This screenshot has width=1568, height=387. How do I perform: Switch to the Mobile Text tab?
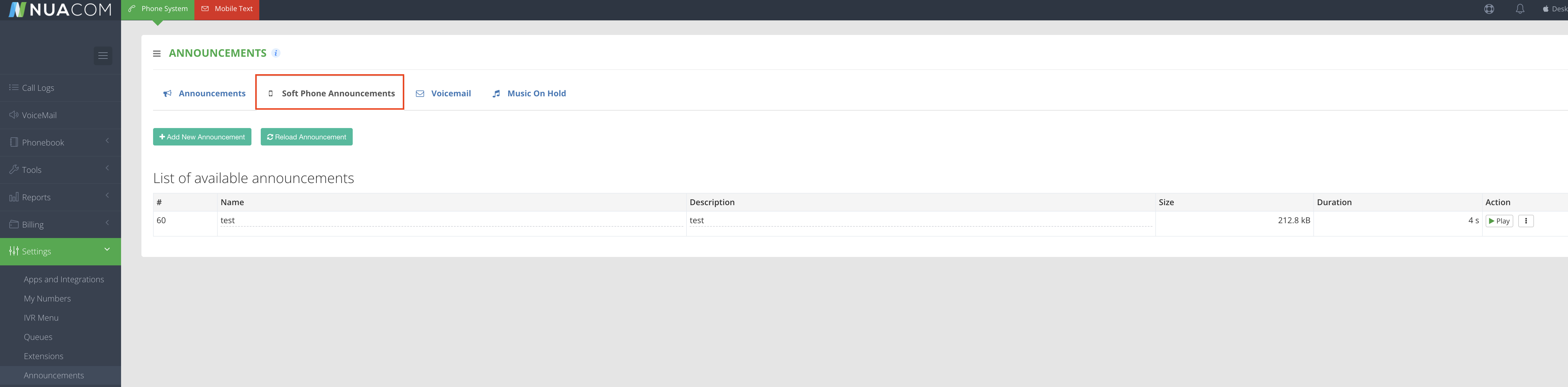coord(227,9)
